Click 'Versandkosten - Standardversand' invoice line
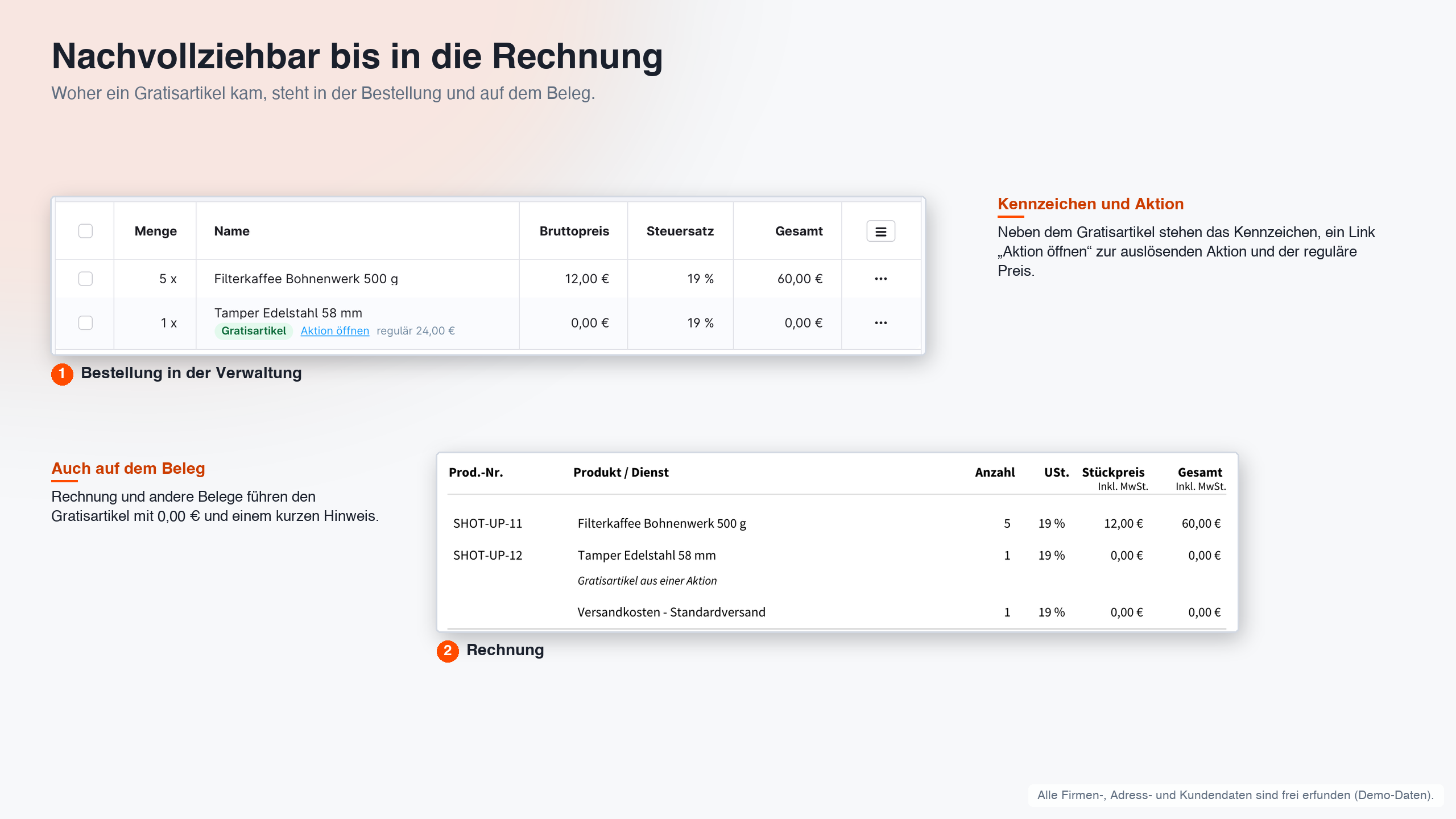The width and height of the screenshot is (1456, 819). click(671, 612)
